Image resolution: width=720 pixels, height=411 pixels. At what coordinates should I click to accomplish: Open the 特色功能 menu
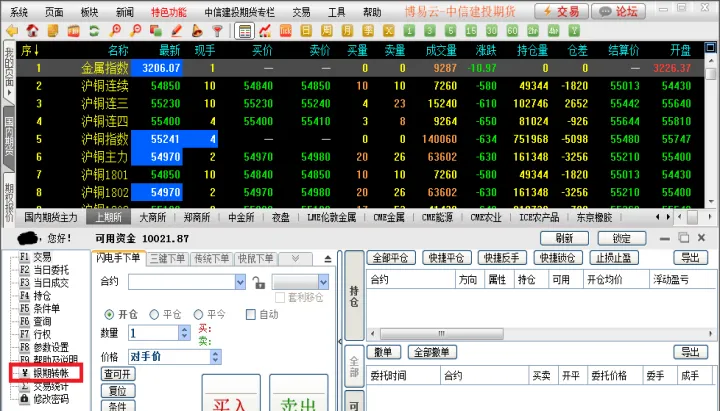pyautogui.click(x=169, y=11)
